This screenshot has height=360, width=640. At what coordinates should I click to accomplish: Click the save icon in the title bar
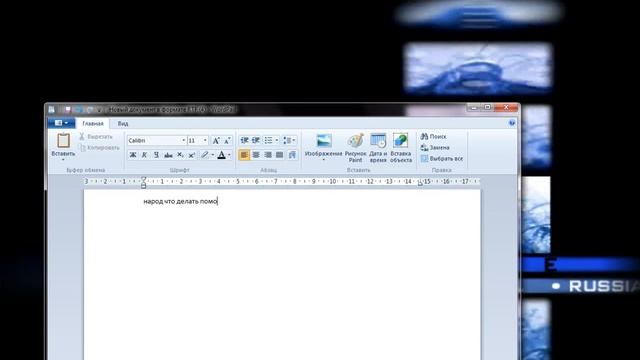67,109
